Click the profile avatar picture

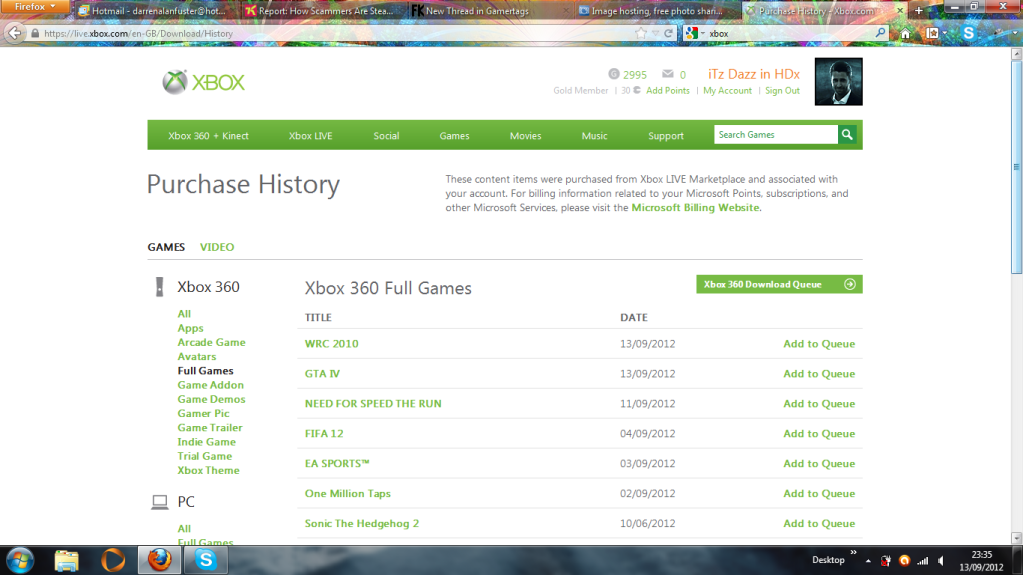pyautogui.click(x=838, y=82)
